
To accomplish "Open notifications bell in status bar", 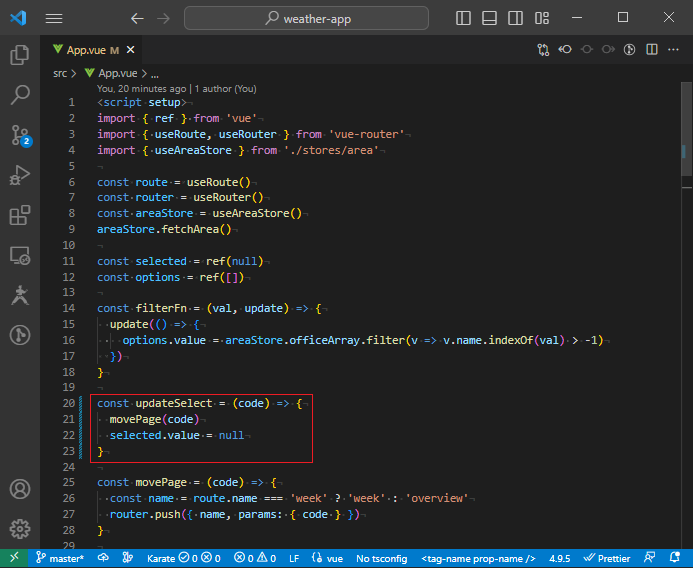I will point(674,558).
